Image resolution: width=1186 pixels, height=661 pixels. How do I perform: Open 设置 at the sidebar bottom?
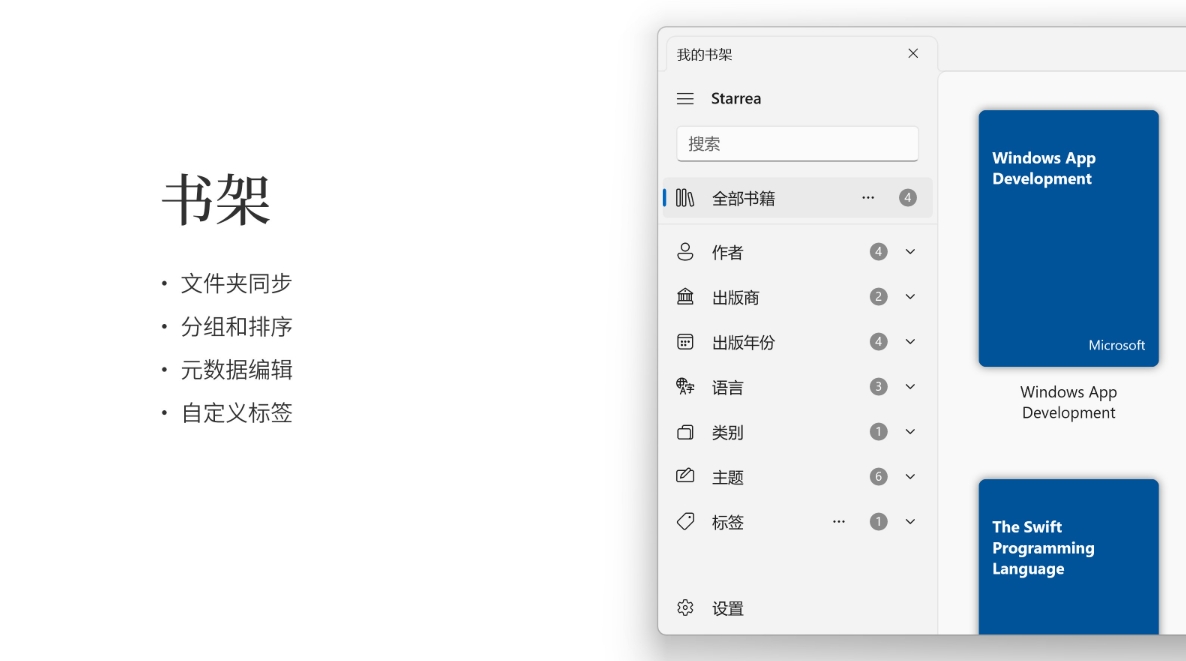pyautogui.click(x=727, y=607)
